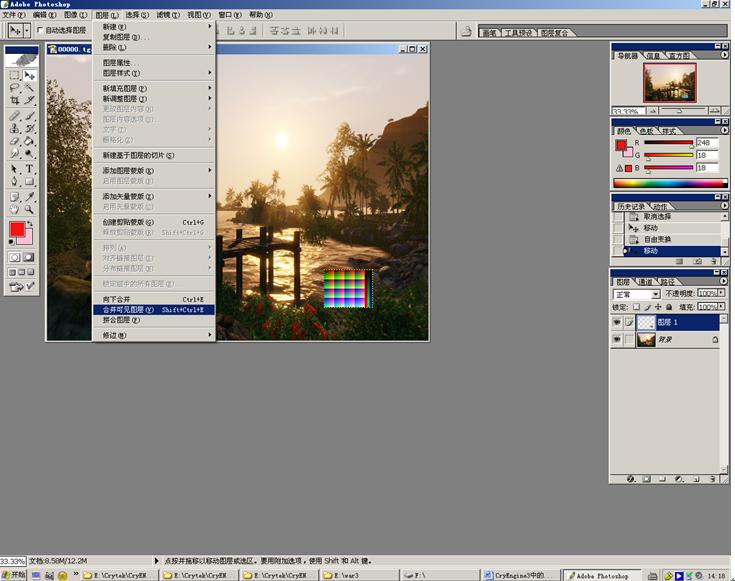This screenshot has height=581, width=735.
Task: Click the Eyedropper tool
Action: 30,196
